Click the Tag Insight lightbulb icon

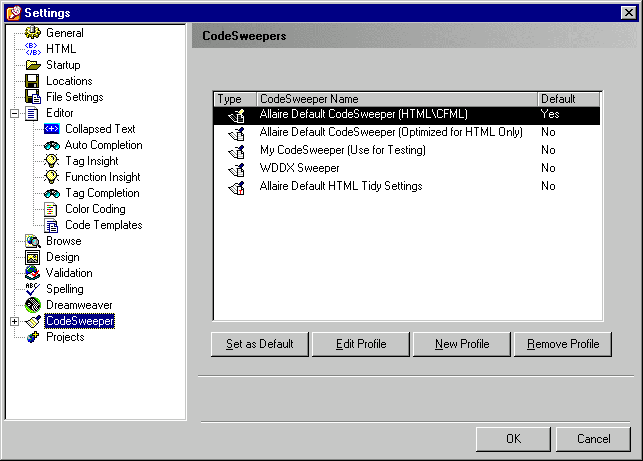(52, 161)
